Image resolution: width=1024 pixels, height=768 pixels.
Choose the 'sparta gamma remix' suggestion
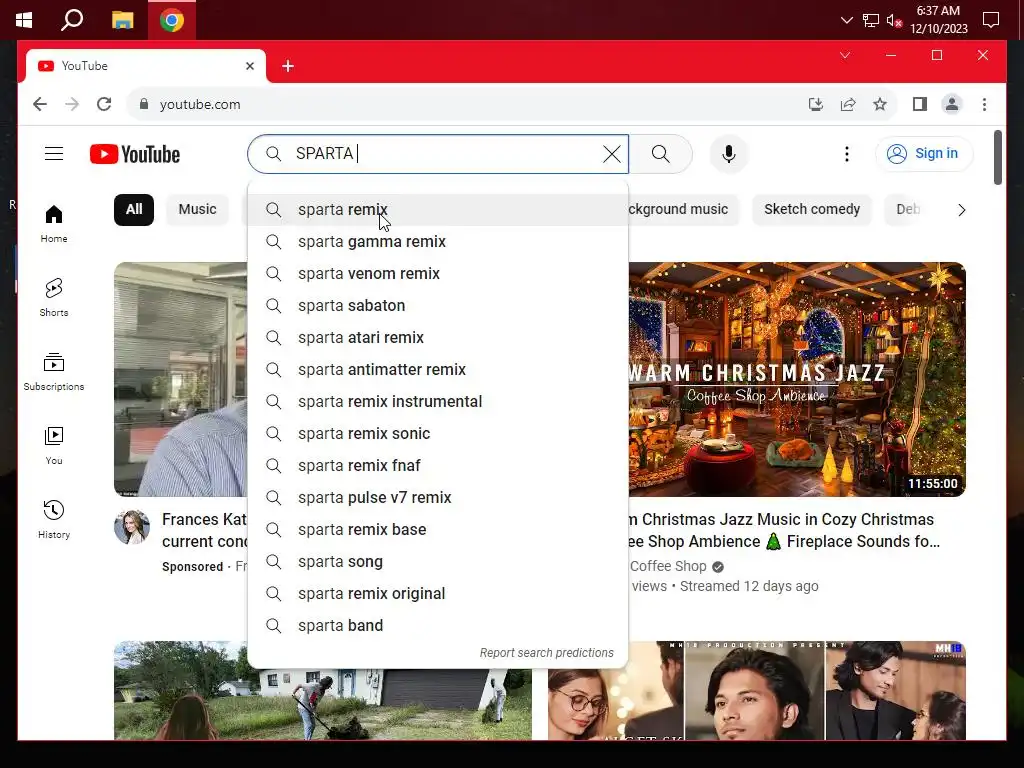(438, 242)
